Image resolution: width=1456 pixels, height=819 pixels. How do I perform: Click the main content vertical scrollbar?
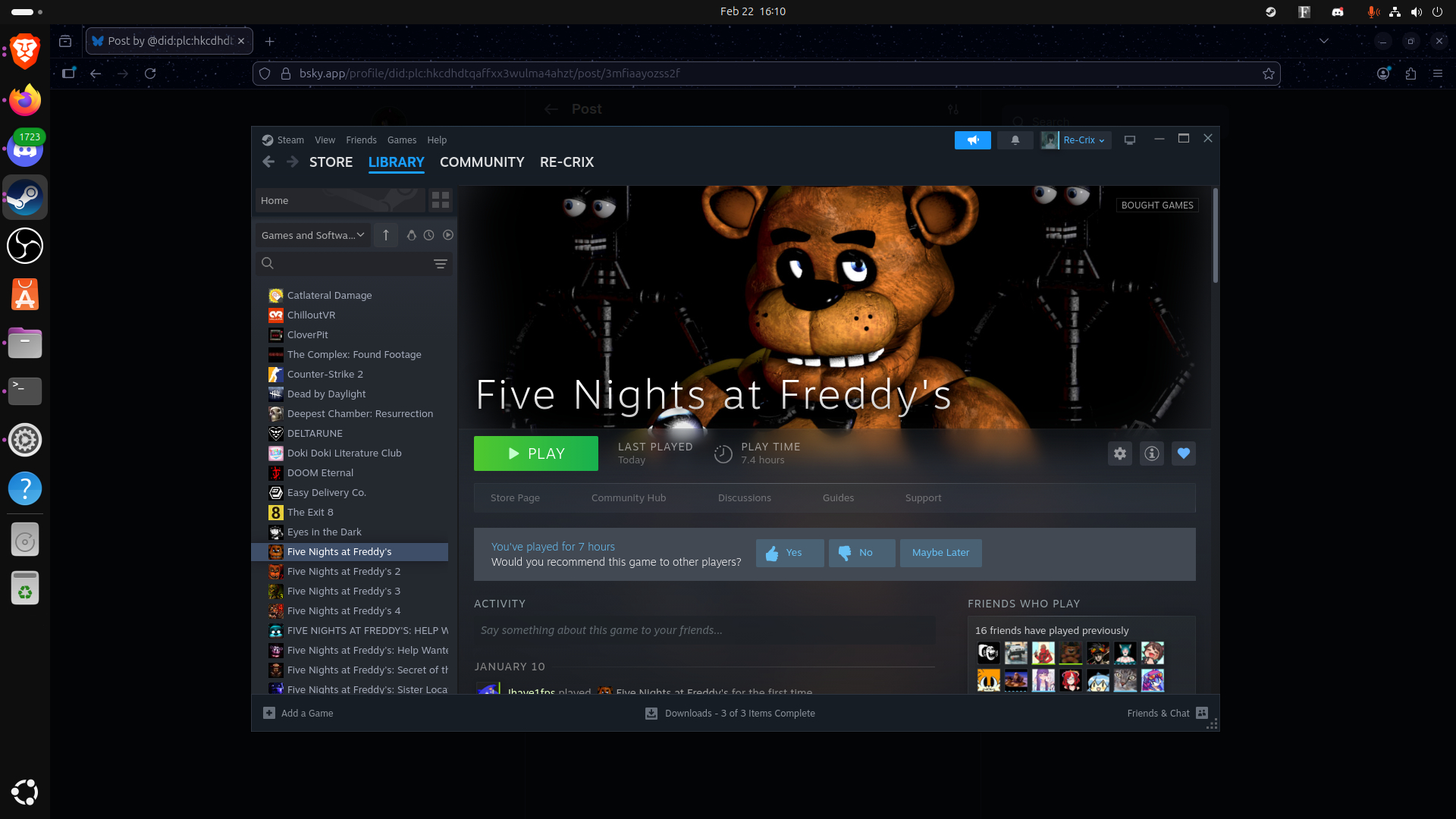click(x=1215, y=237)
